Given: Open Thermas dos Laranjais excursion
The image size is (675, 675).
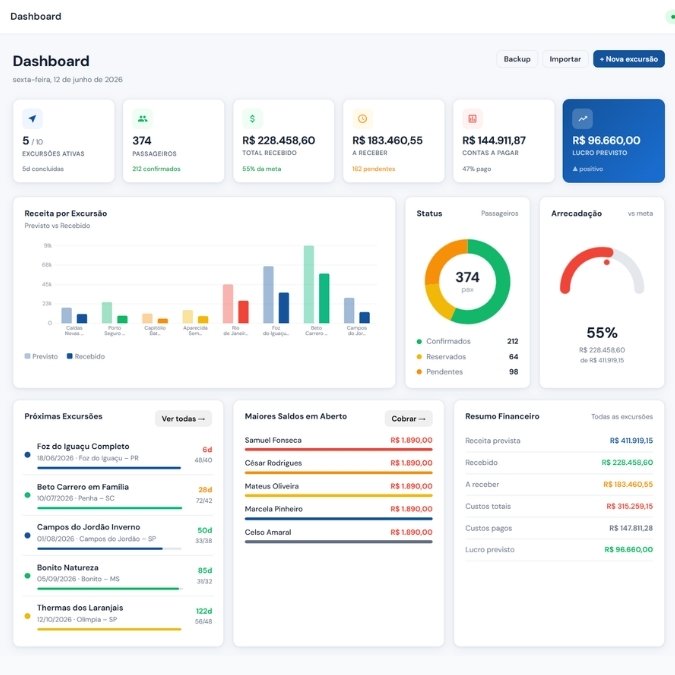Looking at the screenshot, I should click(x=118, y=616).
